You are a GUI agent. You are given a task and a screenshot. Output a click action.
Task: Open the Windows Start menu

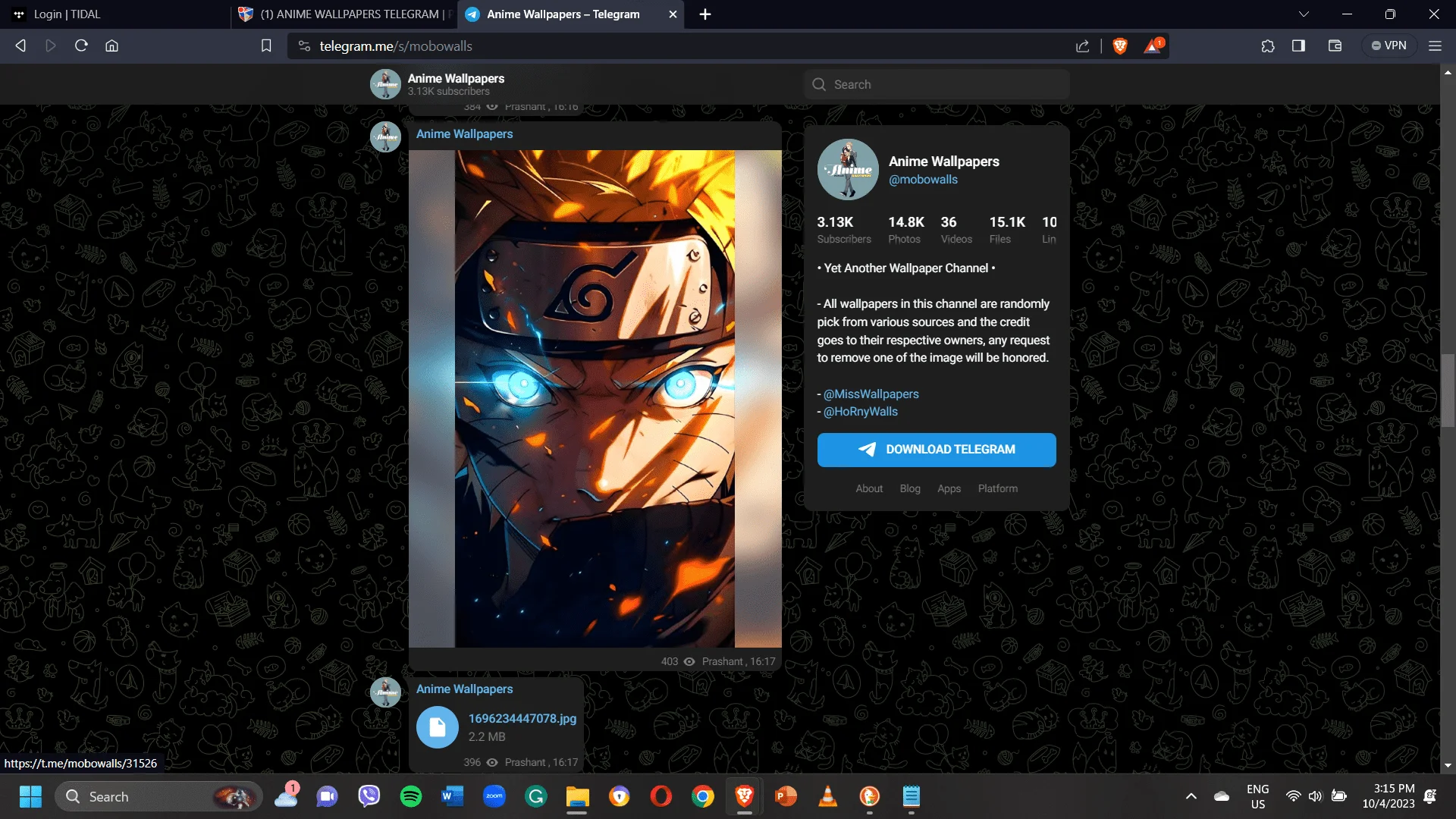(x=30, y=796)
